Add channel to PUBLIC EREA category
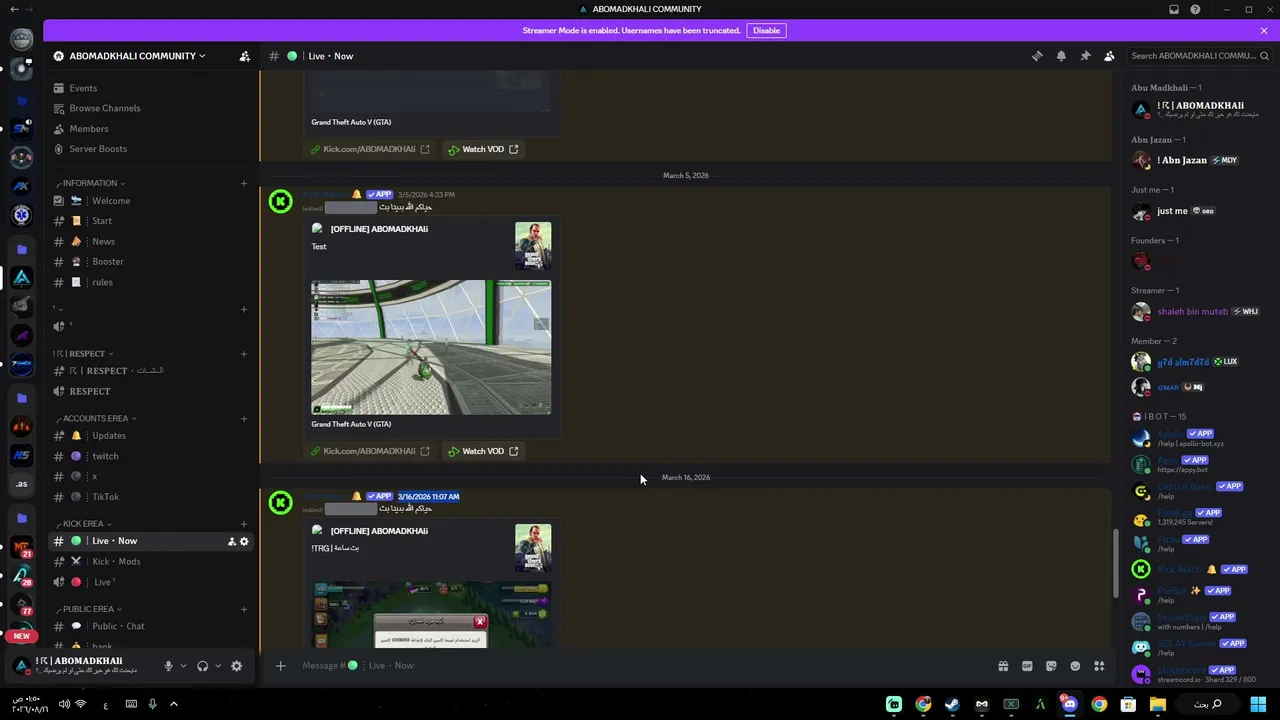Viewport: 1280px width, 720px height. tap(244, 608)
